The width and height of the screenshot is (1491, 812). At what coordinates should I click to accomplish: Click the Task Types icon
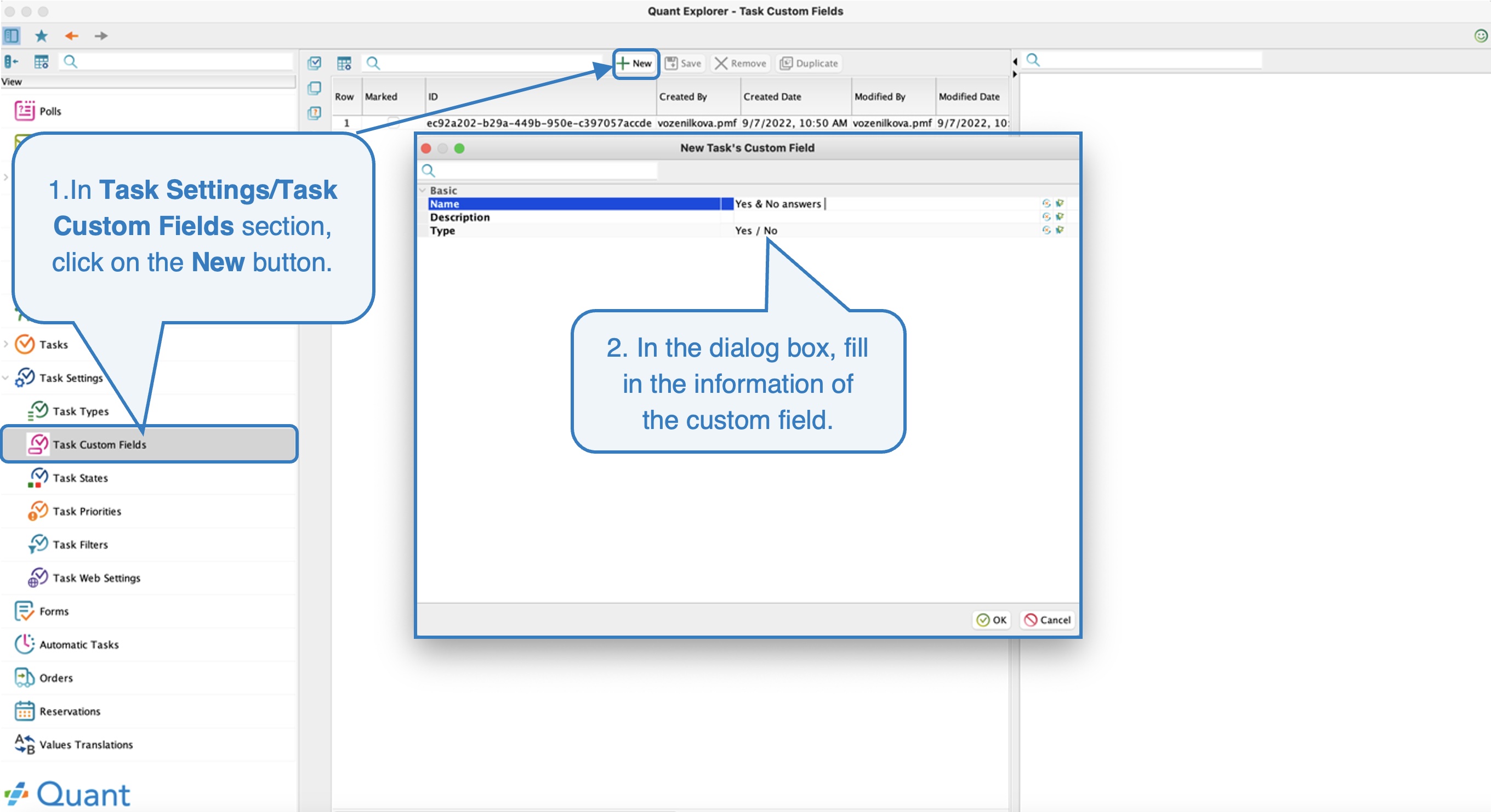pos(38,410)
